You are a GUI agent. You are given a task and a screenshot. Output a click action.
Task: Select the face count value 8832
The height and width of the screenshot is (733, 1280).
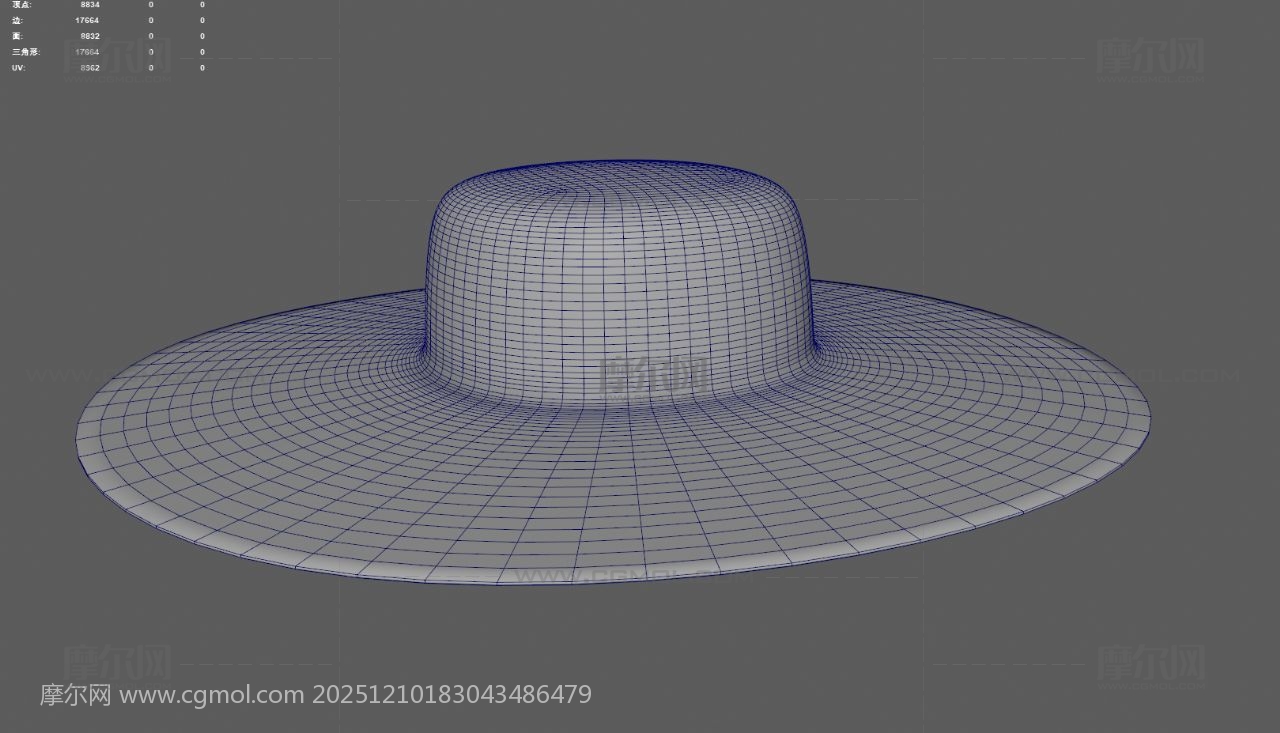point(90,36)
